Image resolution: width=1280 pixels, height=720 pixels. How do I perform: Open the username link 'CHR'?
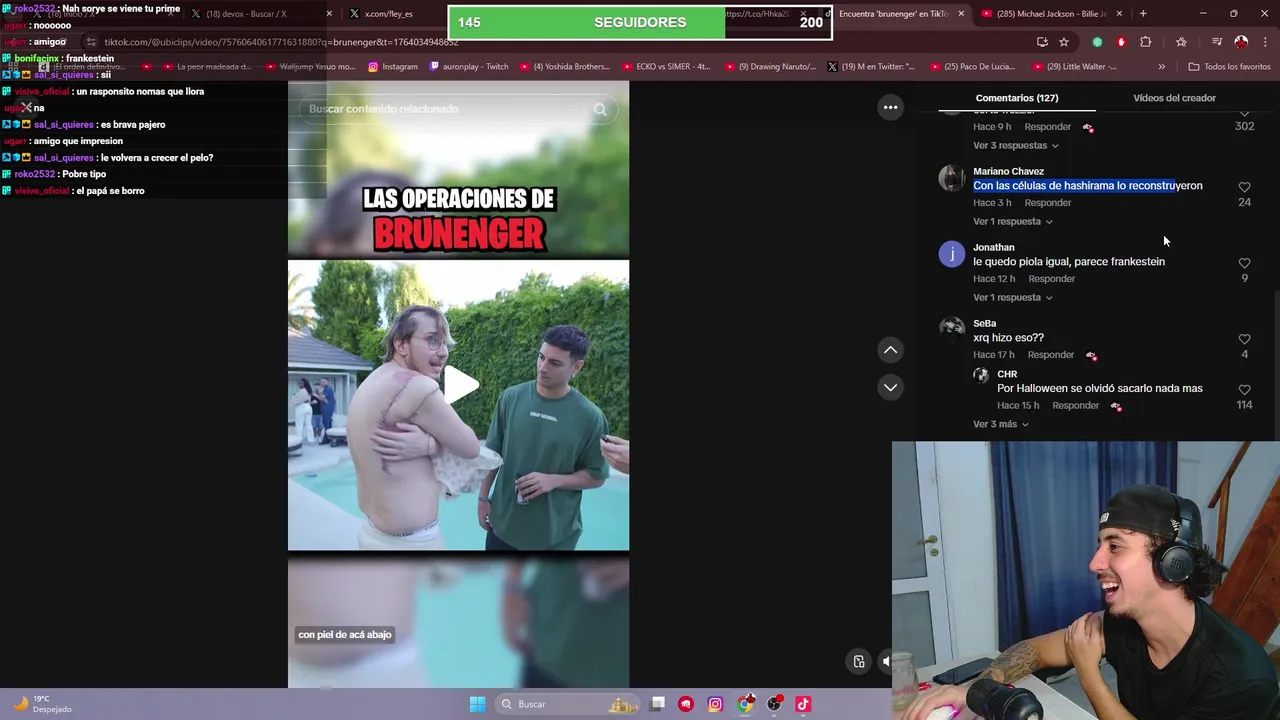pyautogui.click(x=1007, y=375)
